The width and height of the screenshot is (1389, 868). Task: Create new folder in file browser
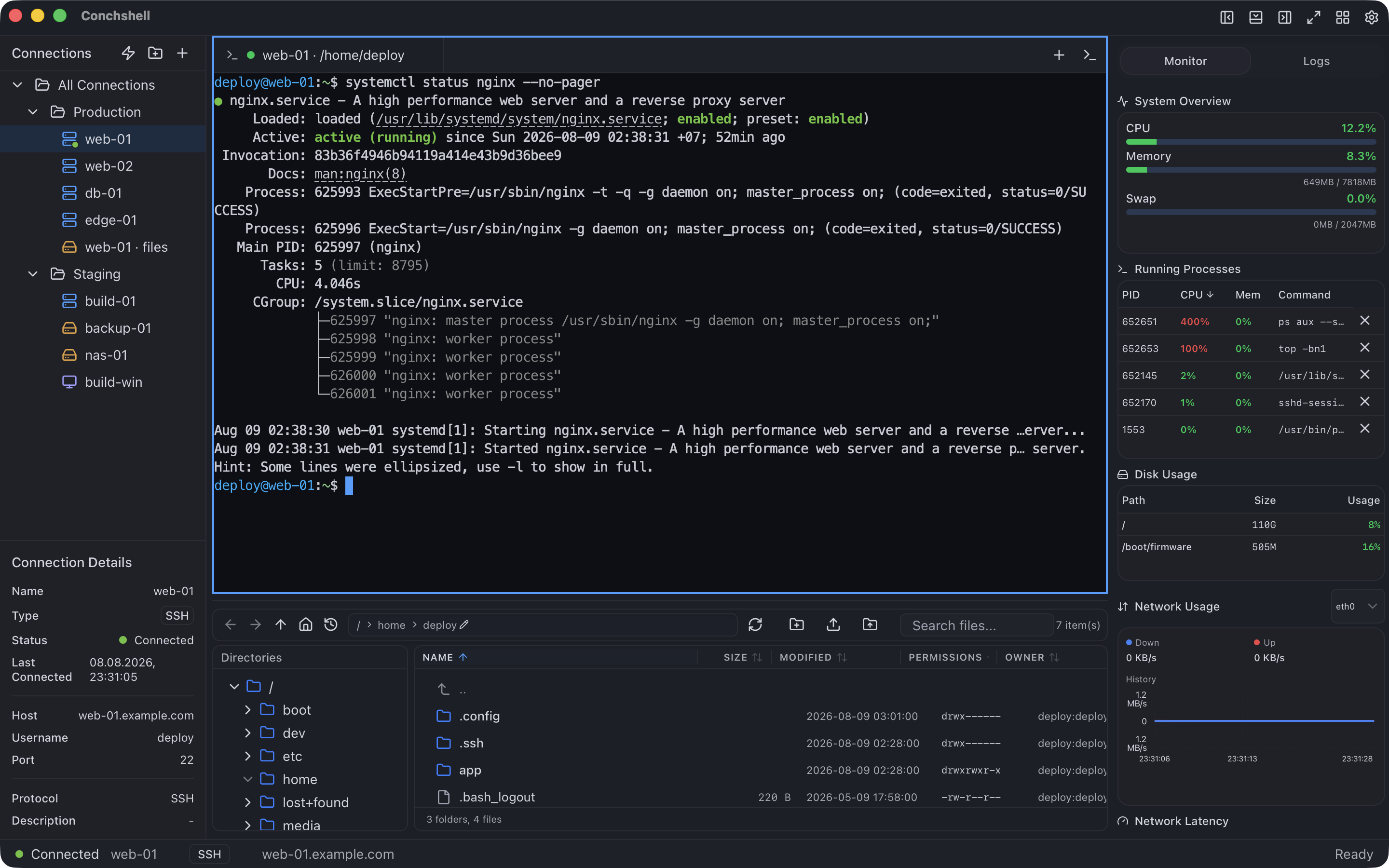[797, 624]
